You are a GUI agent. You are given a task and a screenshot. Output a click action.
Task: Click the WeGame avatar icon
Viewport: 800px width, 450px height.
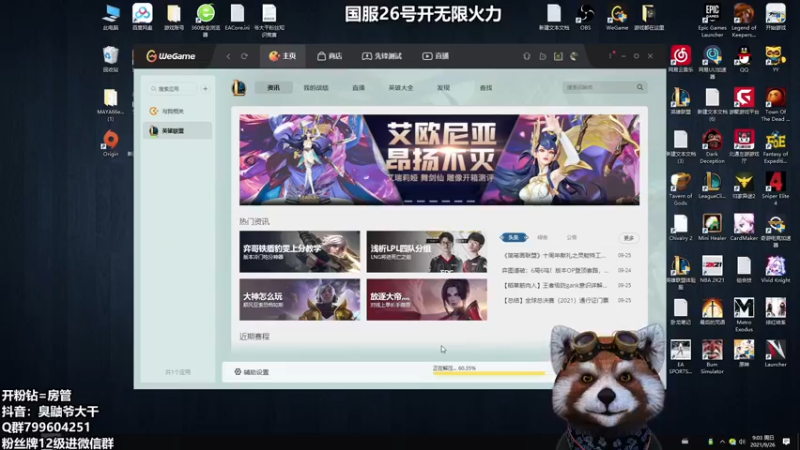pos(574,56)
